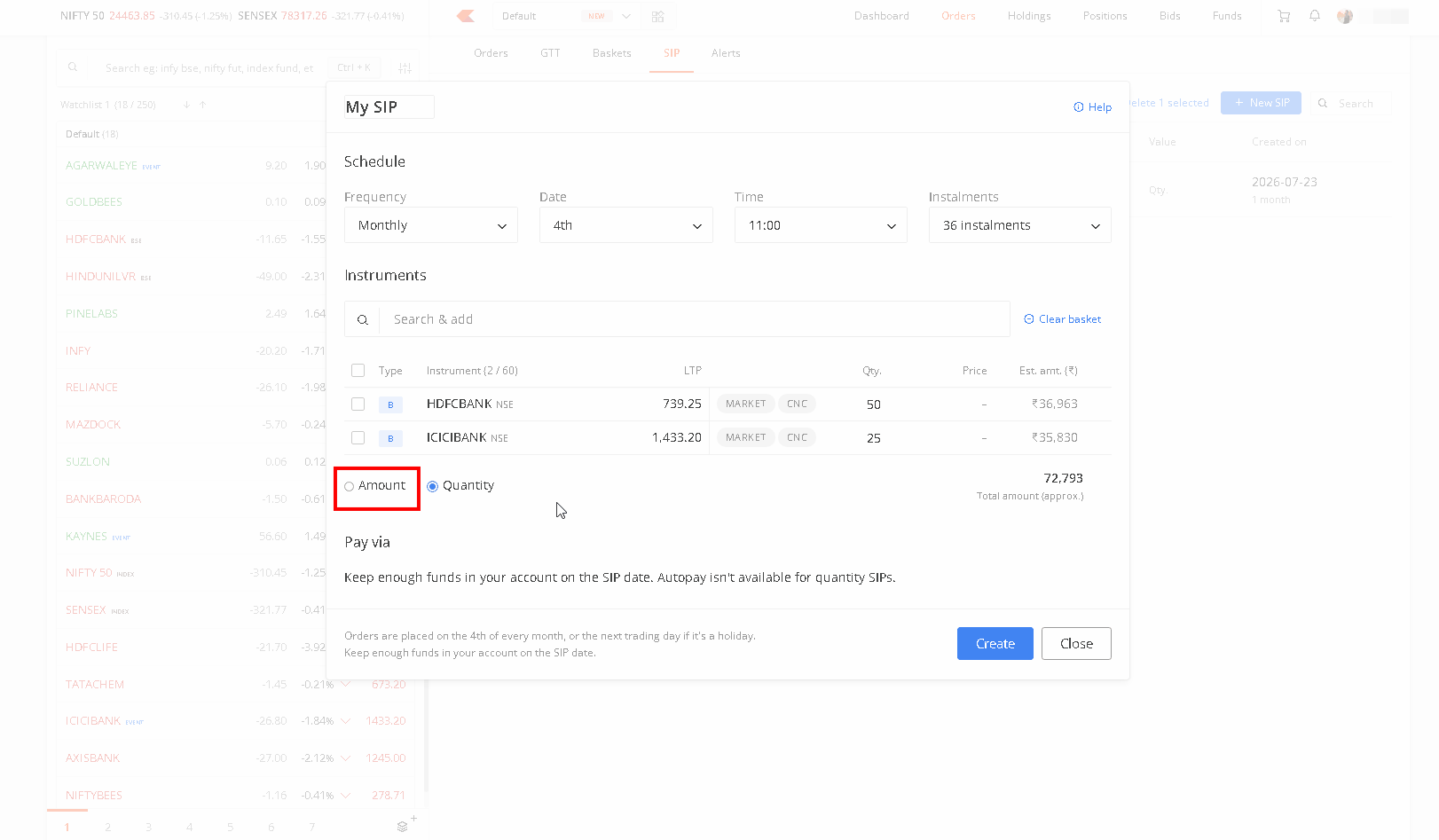1439x840 pixels.
Task: Click the New SIP button
Action: click(x=1261, y=103)
